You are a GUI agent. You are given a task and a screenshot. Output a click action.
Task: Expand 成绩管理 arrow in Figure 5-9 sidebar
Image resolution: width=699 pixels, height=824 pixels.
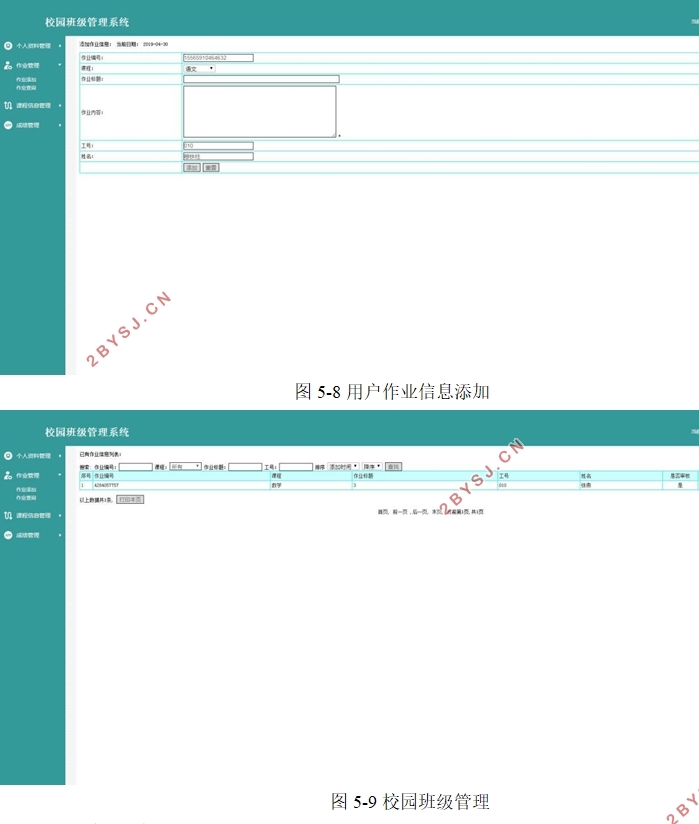point(60,535)
